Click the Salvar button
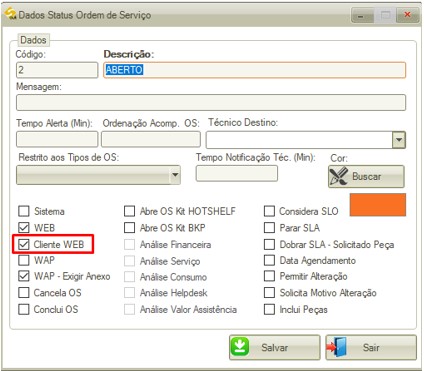The width and height of the screenshot is (424, 371). 275,347
